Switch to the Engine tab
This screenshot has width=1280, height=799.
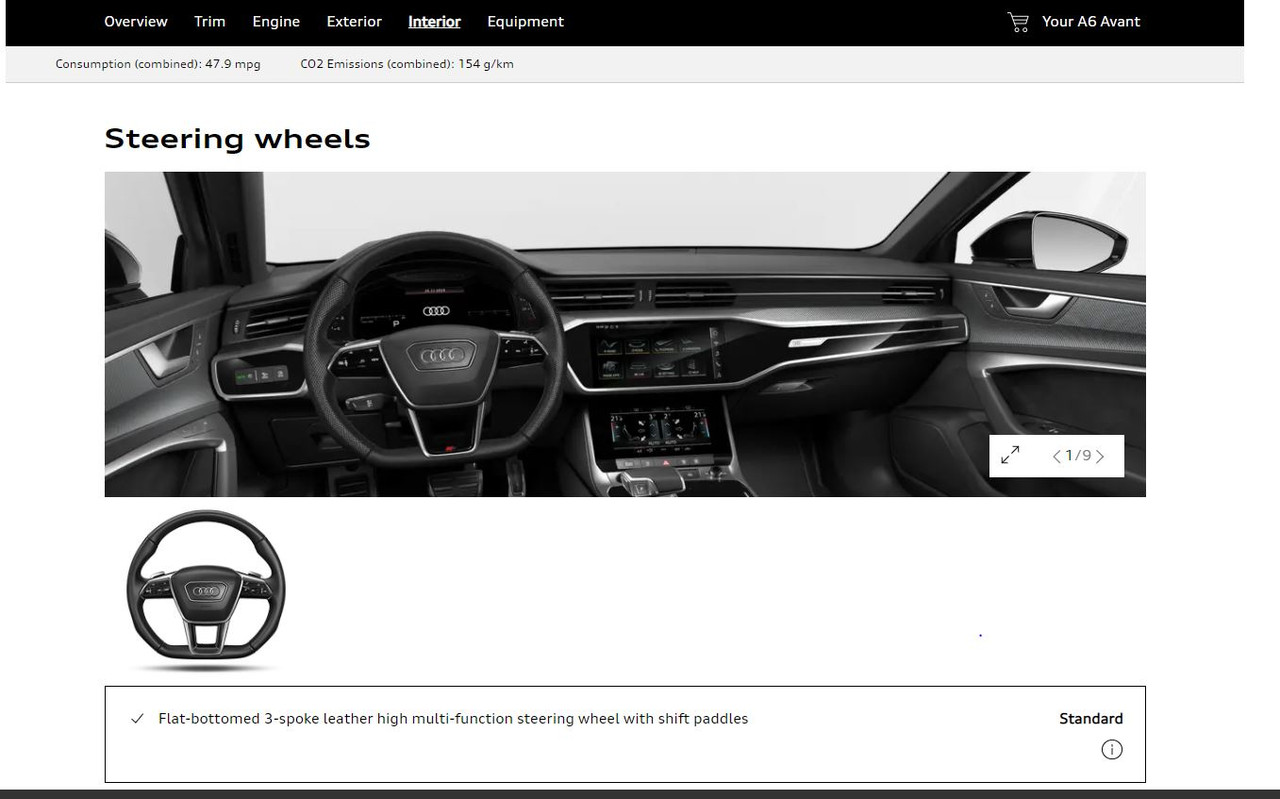(x=276, y=21)
